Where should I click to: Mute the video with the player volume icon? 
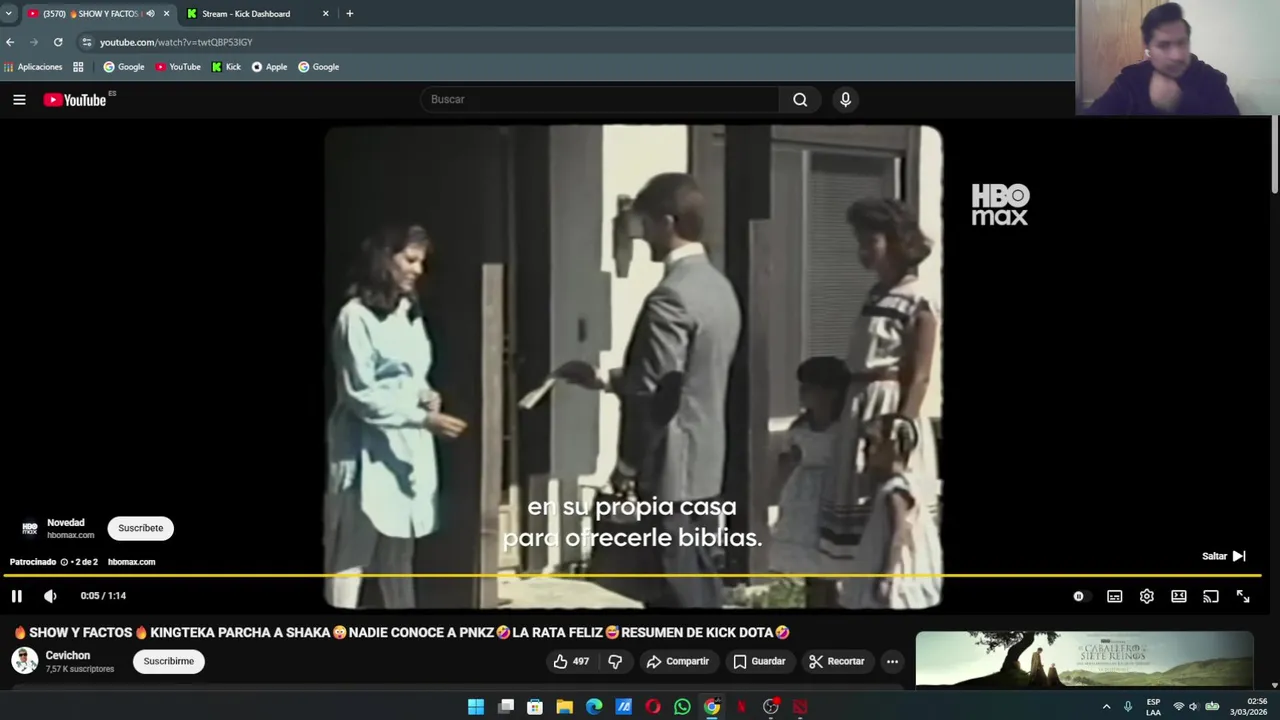50,596
